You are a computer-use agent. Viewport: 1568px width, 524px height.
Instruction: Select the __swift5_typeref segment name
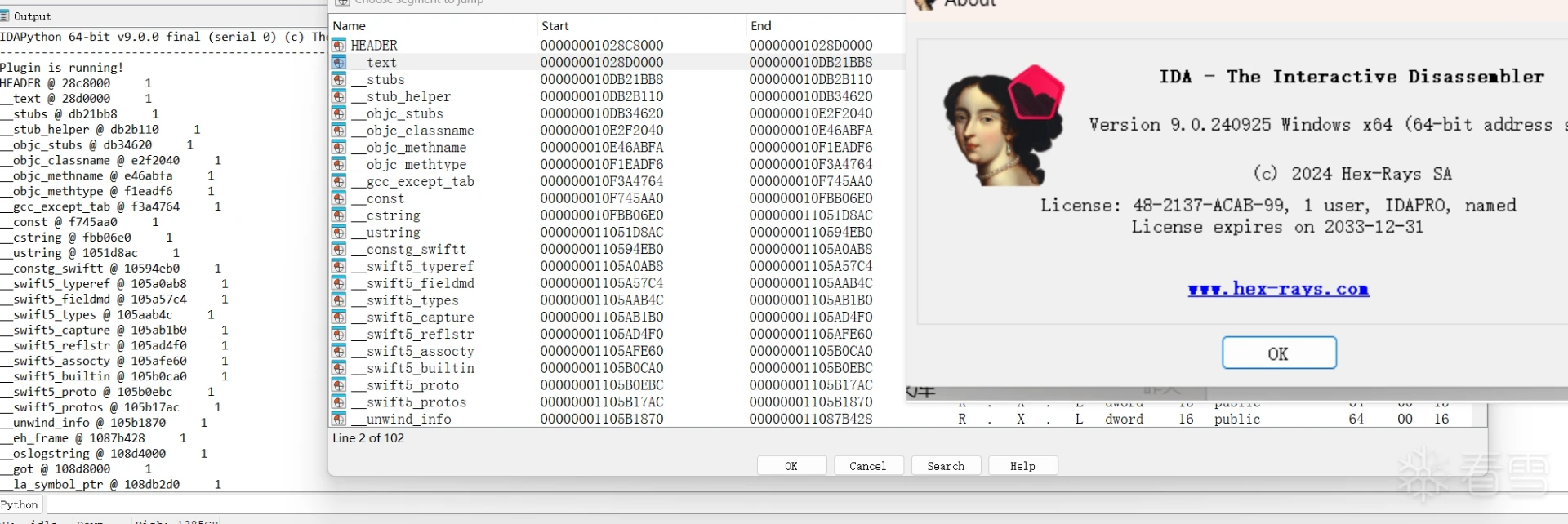coord(412,266)
